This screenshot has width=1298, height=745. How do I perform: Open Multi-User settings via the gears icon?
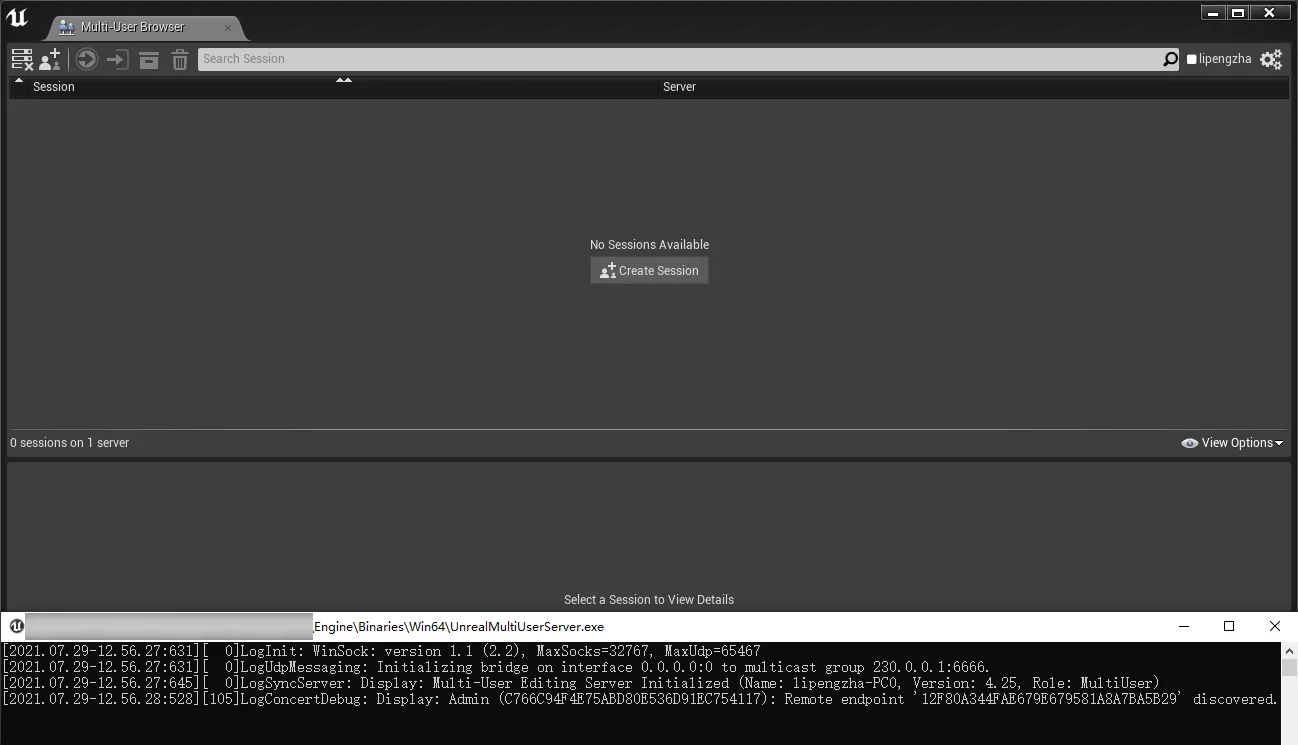1270,59
